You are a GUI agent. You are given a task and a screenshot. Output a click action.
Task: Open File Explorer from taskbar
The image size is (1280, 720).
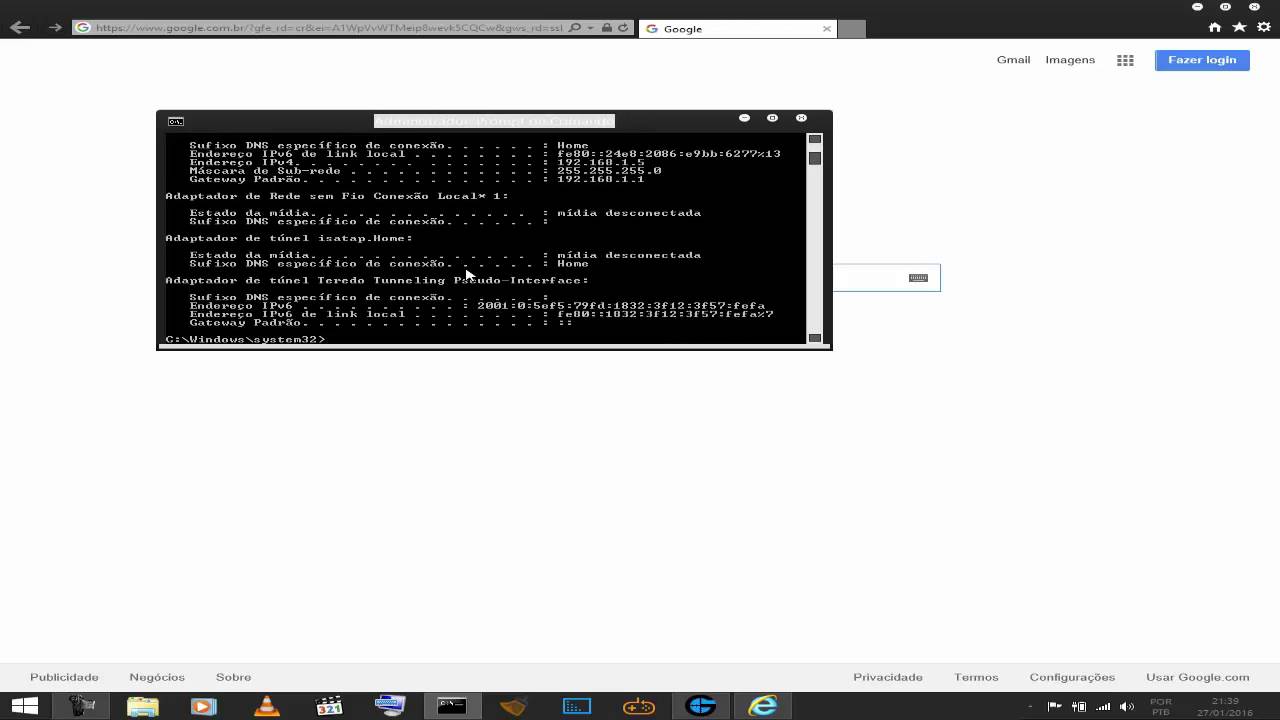coord(143,706)
